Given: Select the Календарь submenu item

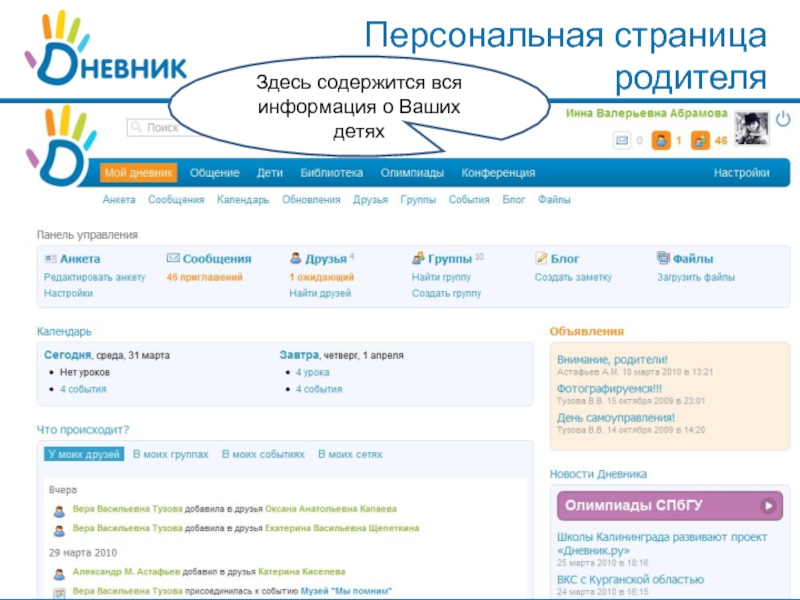Looking at the screenshot, I should click(x=243, y=200).
